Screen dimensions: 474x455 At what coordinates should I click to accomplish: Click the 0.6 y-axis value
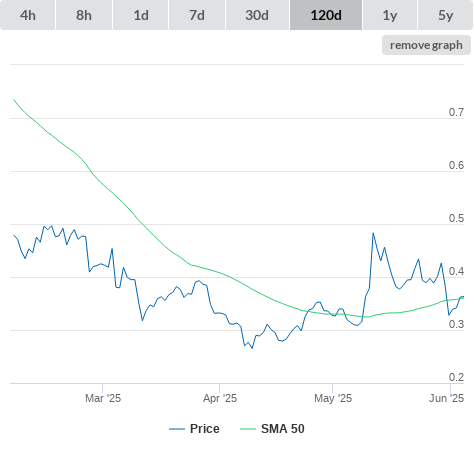pyautogui.click(x=456, y=165)
